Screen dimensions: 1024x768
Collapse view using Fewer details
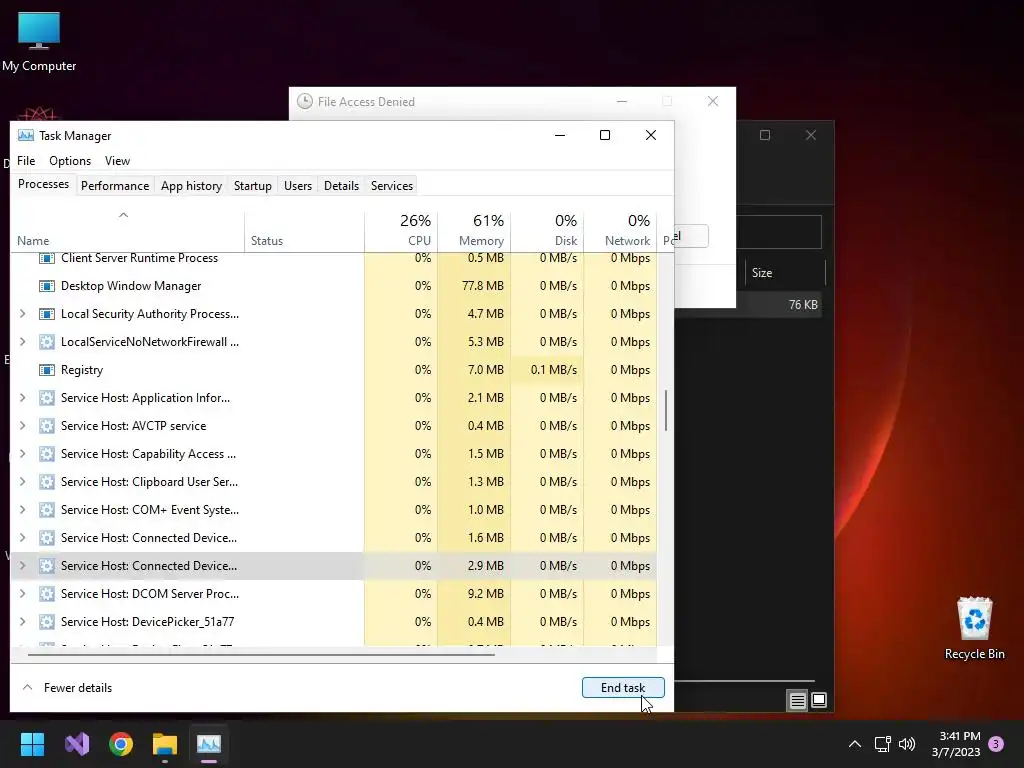coord(67,688)
